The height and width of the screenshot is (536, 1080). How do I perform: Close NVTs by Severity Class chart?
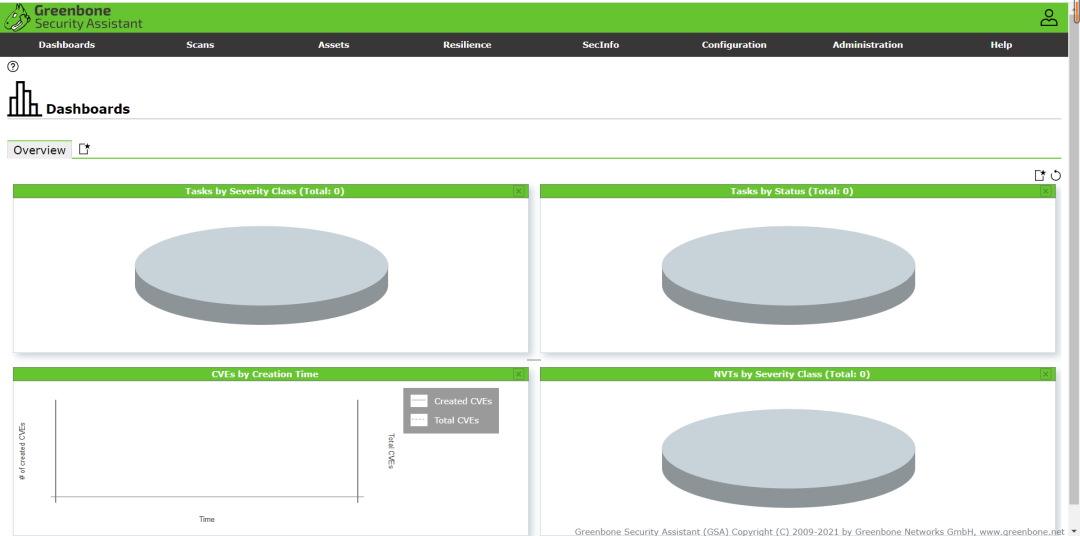[1046, 374]
